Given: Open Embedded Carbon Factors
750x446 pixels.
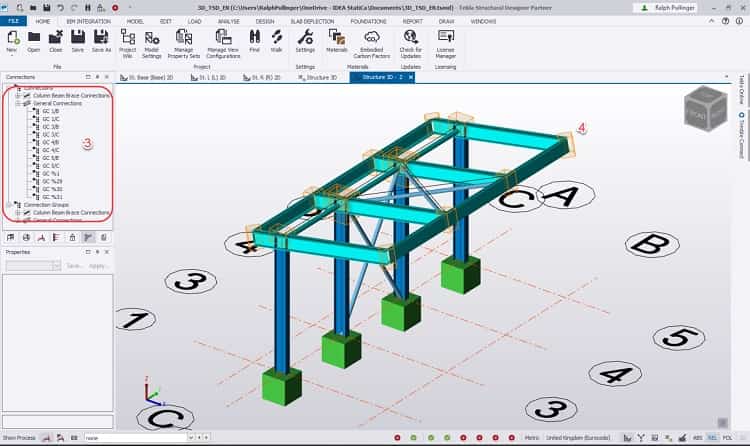Looking at the screenshot, I should 372,37.
